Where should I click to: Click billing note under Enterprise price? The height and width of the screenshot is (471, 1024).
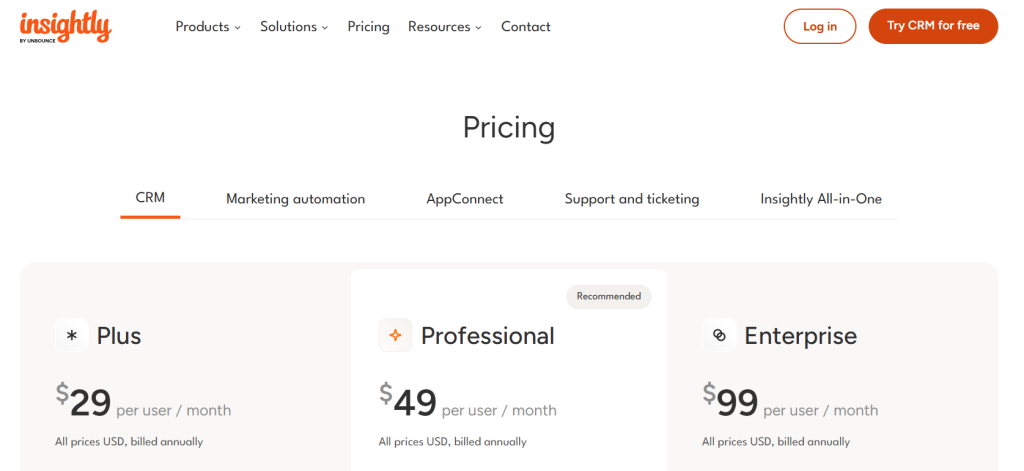tap(776, 442)
